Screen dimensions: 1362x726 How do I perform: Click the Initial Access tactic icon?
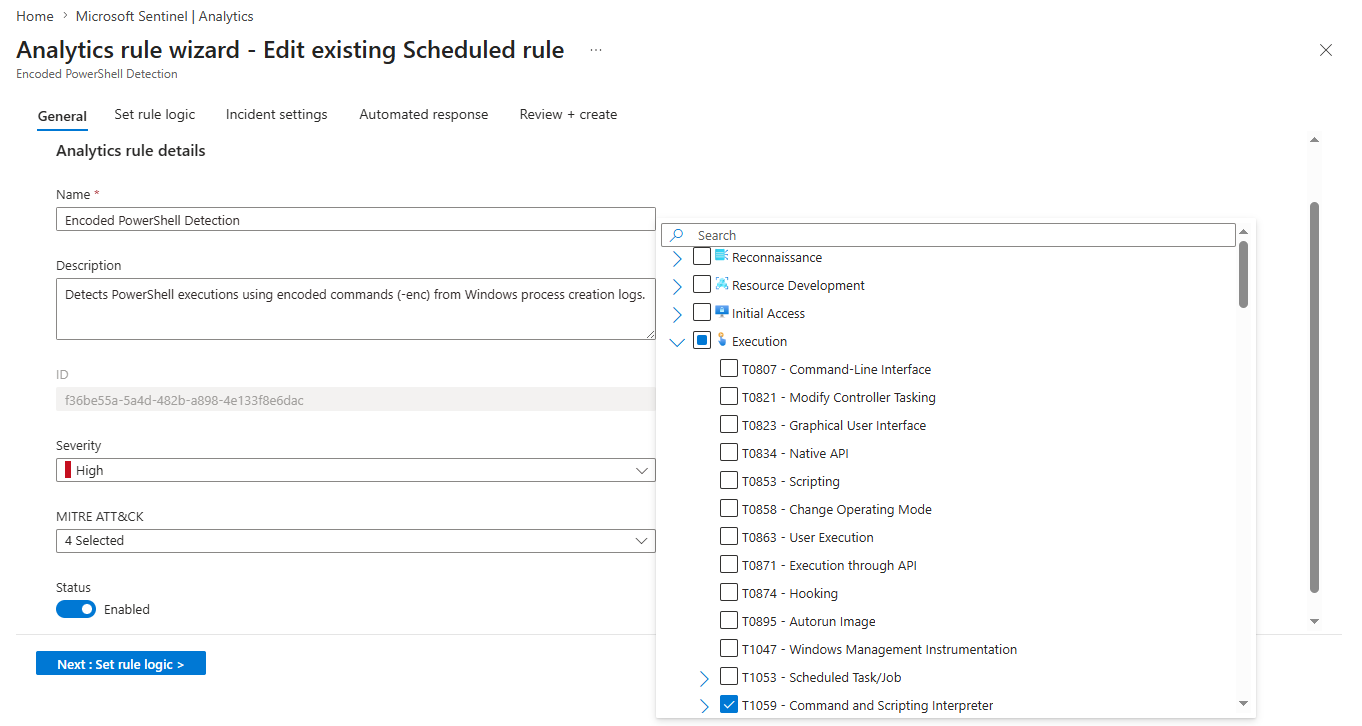[722, 312]
